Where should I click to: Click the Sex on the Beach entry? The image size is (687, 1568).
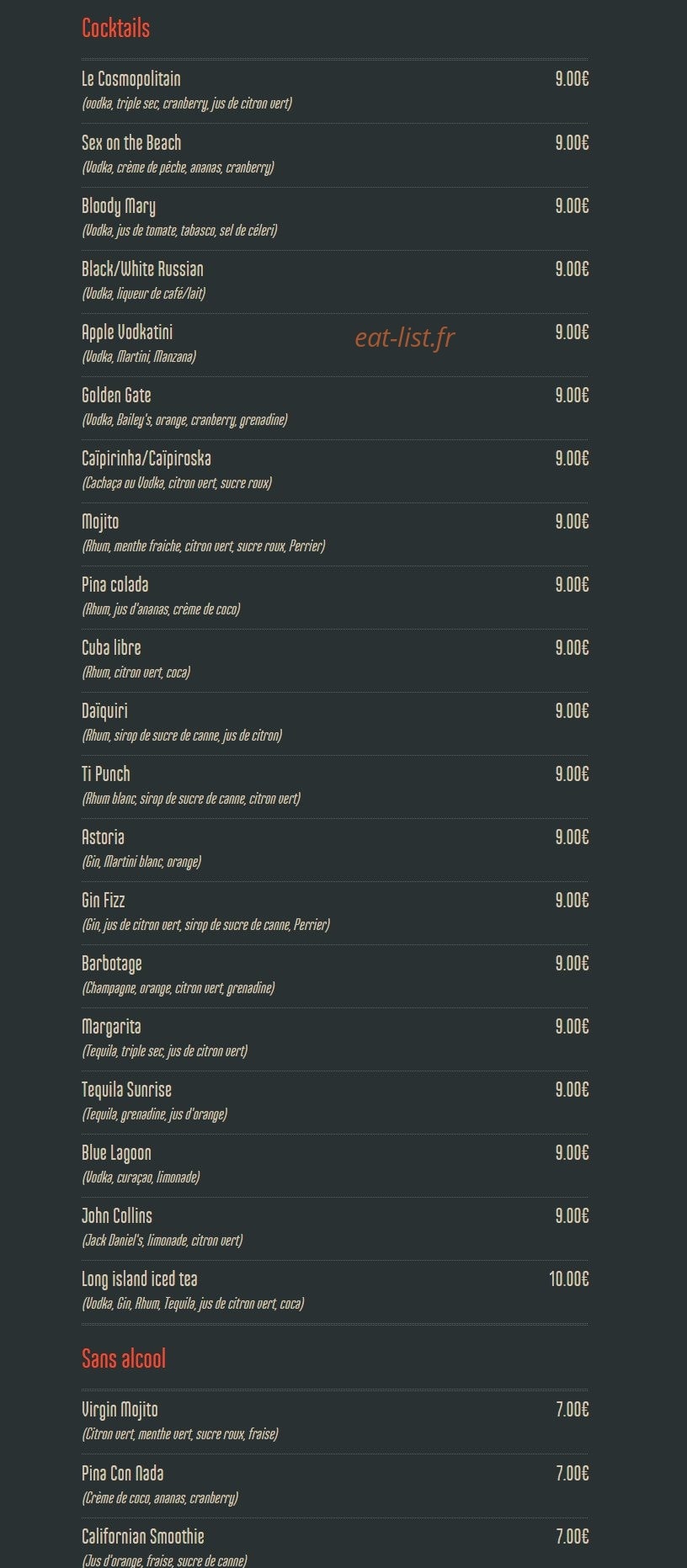point(131,142)
